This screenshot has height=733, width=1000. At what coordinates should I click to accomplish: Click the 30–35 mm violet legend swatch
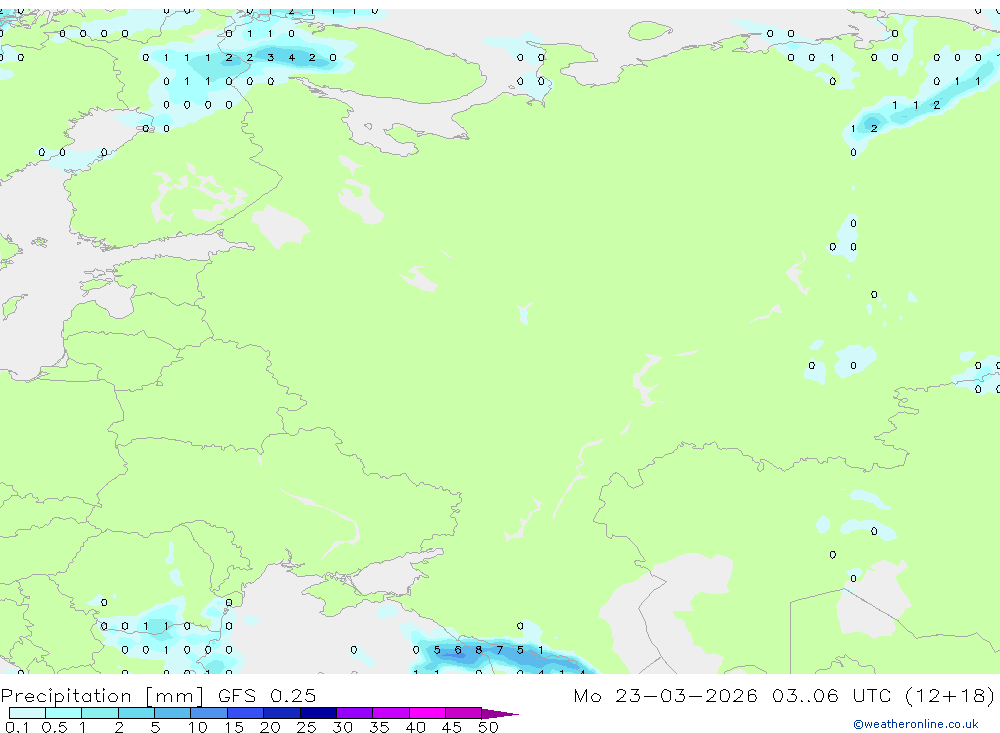(x=355, y=713)
